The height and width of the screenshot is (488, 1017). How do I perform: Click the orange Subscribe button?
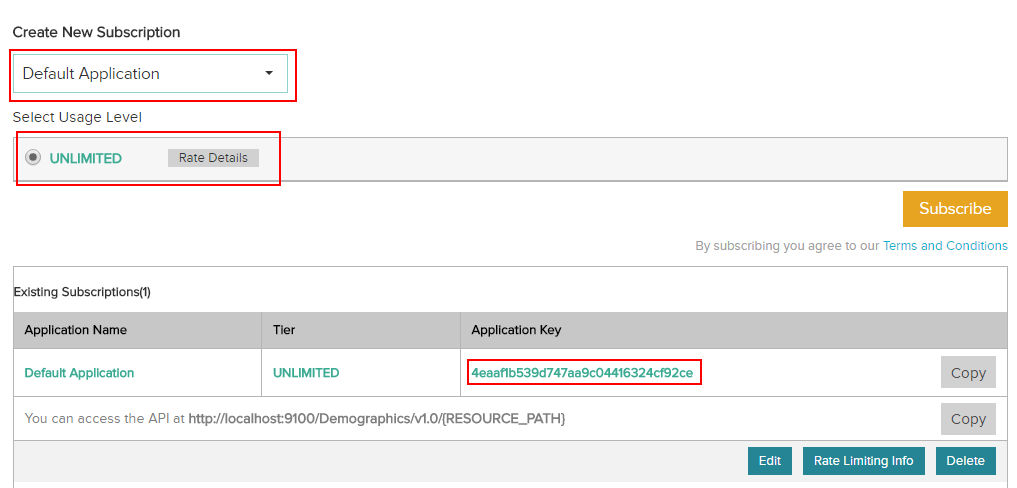click(955, 208)
